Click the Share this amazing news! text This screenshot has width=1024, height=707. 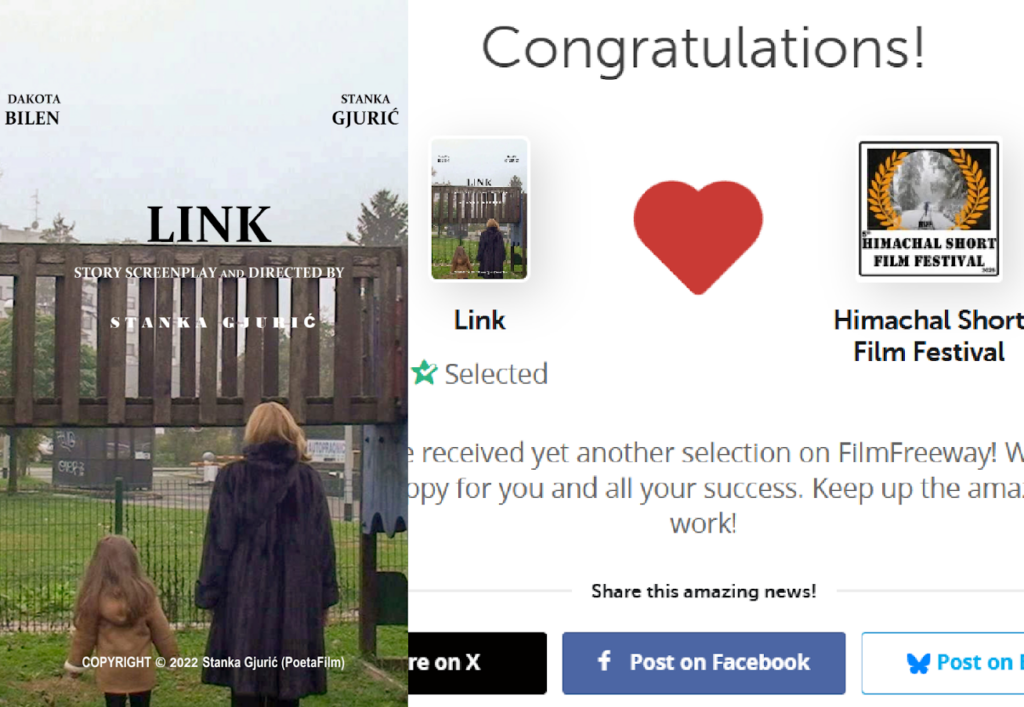tap(703, 591)
